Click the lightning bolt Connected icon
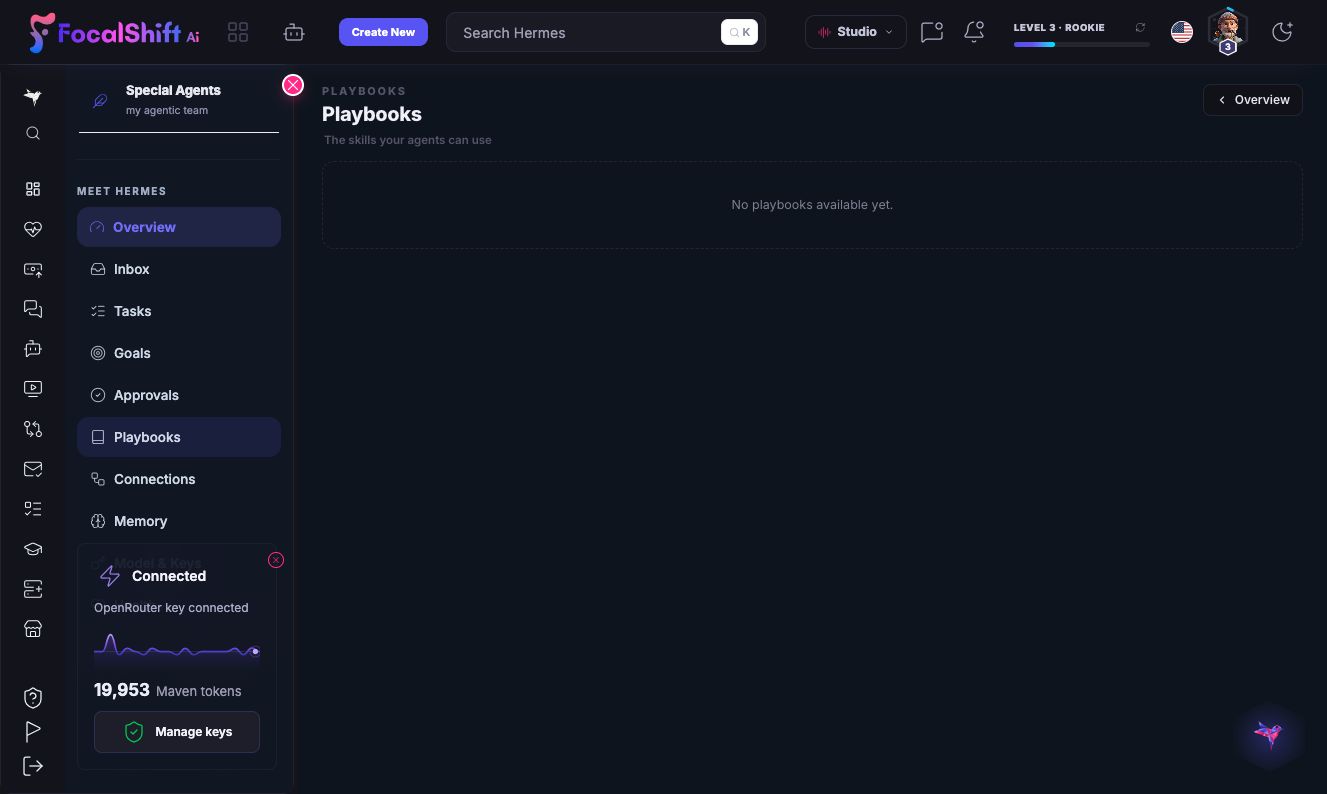This screenshot has height=794, width=1327. tap(110, 576)
